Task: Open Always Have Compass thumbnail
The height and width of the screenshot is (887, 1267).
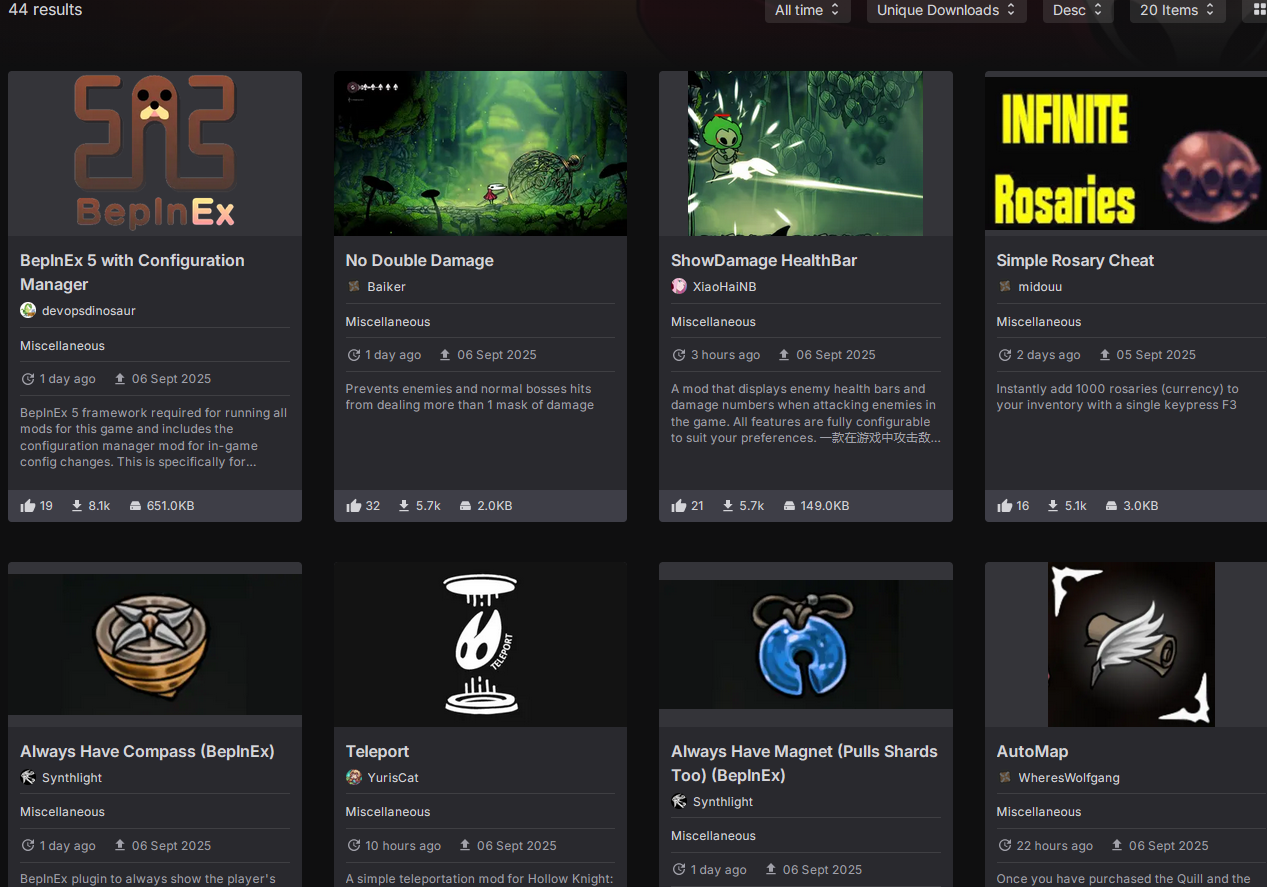Action: (x=155, y=644)
